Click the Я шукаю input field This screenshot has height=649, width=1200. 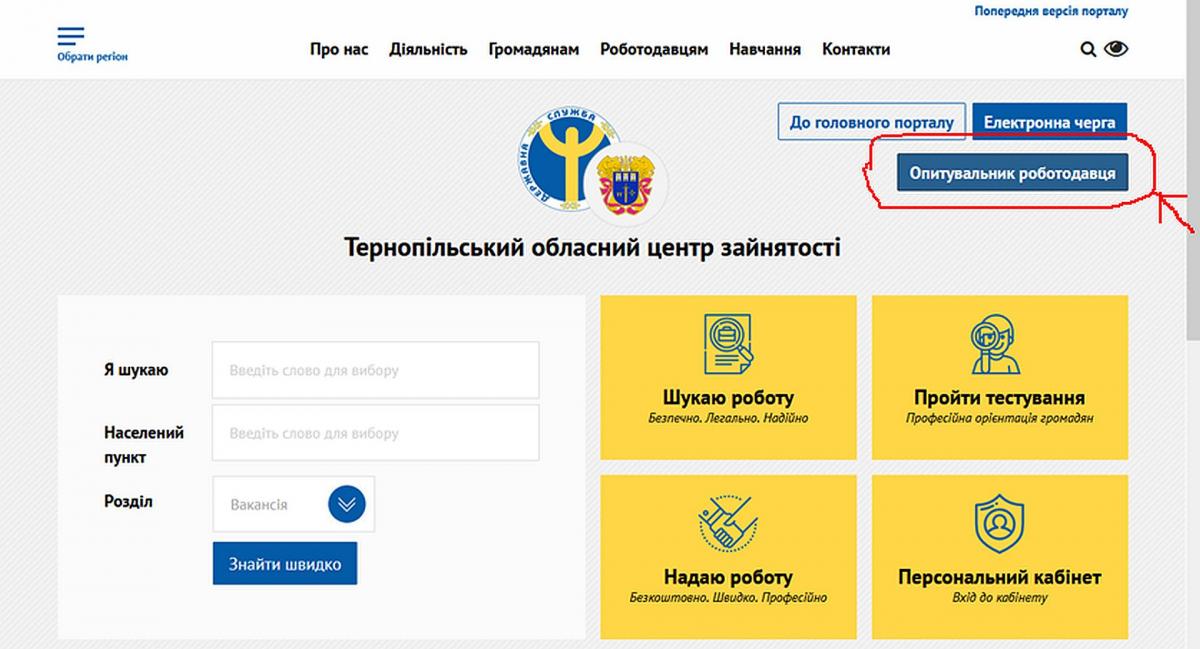tap(375, 370)
